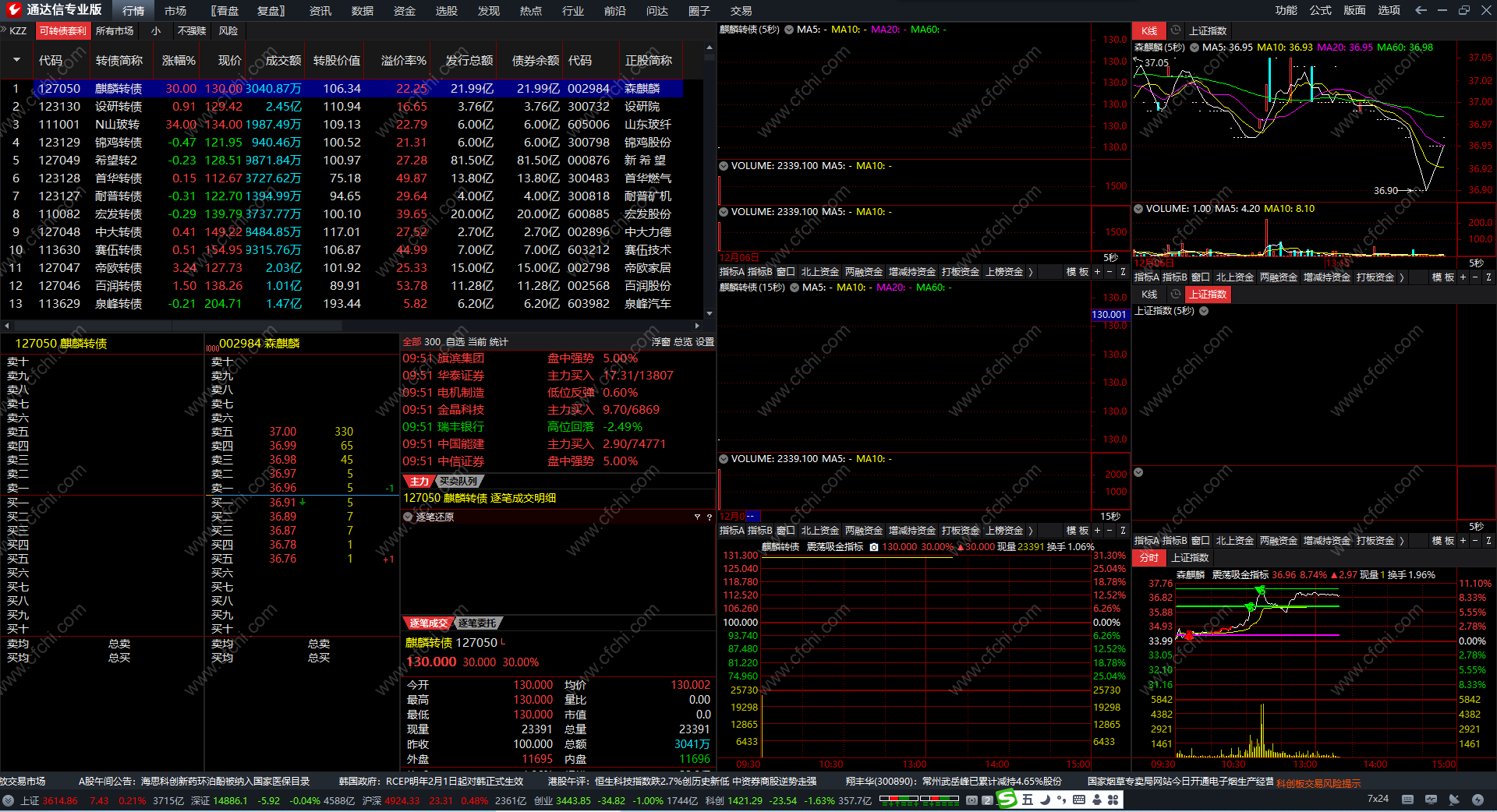Toggle the 浮窗 floating window option
The width and height of the screenshot is (1497, 812).
(x=661, y=342)
